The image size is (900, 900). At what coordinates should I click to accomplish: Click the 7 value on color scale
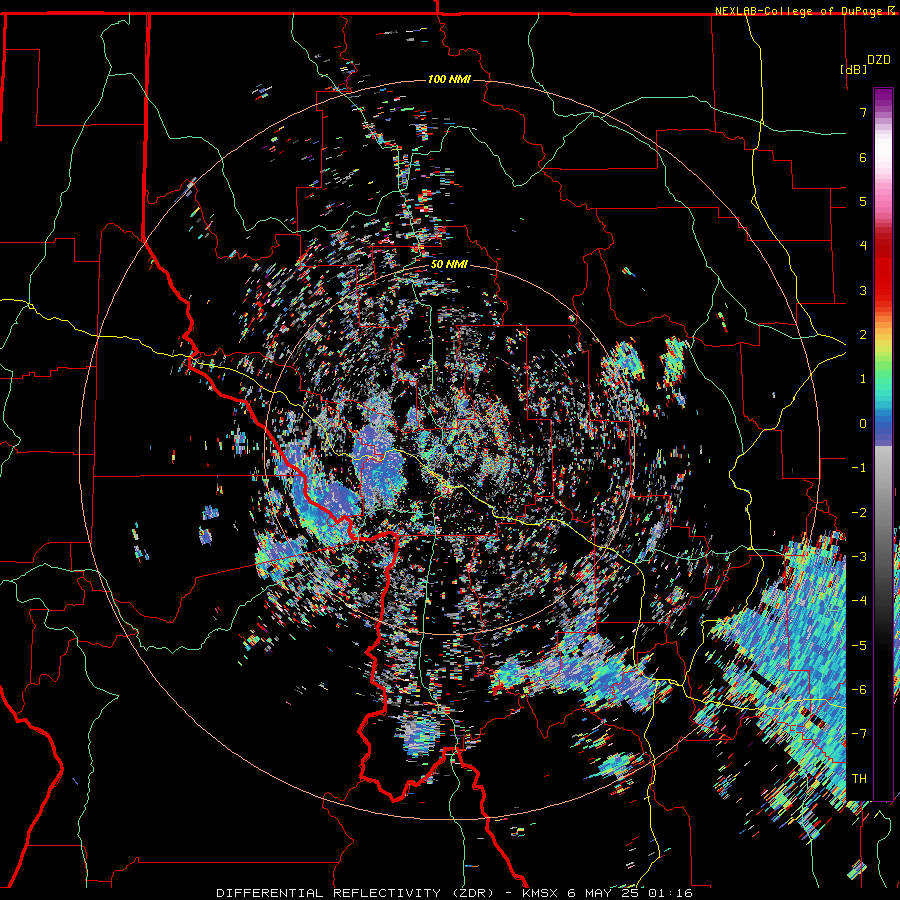[x=863, y=112]
